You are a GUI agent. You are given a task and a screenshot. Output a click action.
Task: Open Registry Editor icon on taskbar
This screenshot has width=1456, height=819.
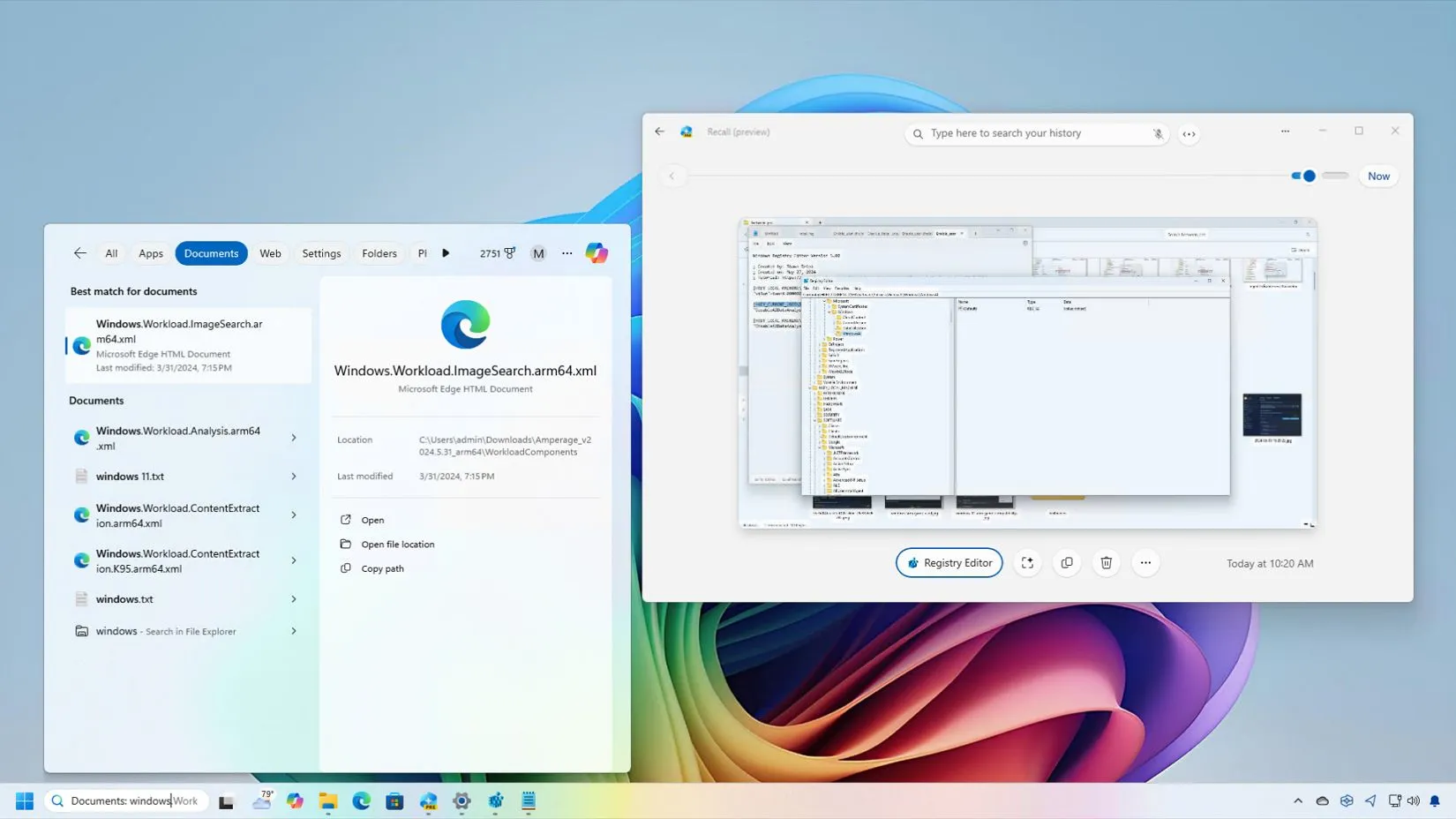point(496,800)
